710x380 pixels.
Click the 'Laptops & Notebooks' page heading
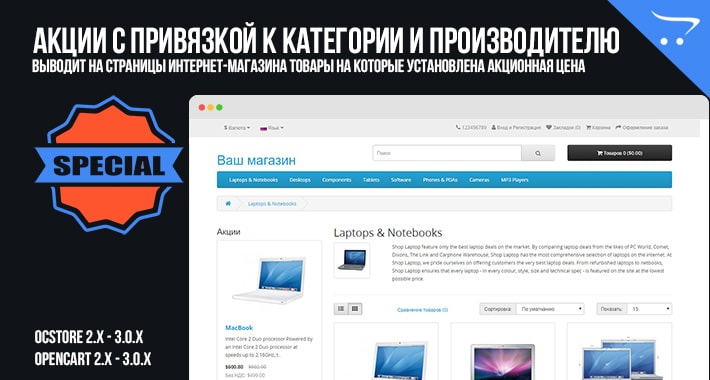tap(388, 233)
